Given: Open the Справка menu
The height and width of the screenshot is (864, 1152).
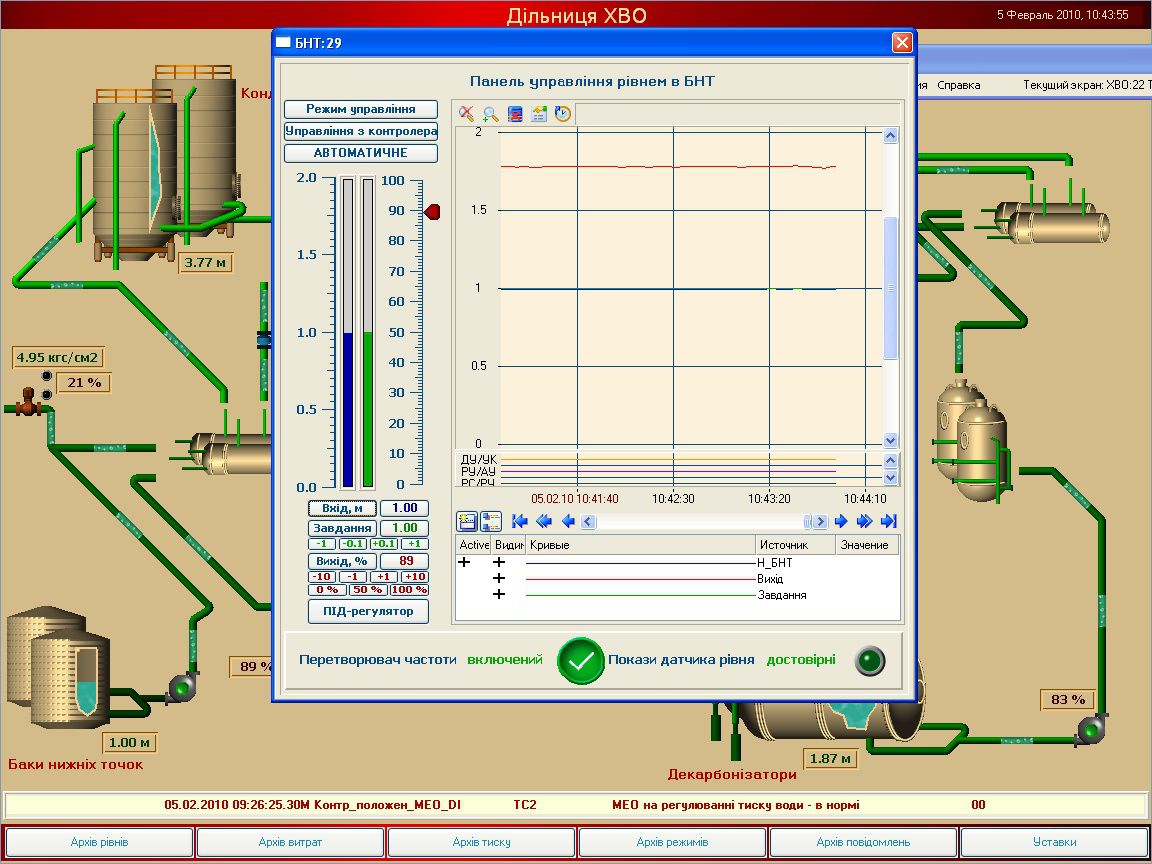Looking at the screenshot, I should click(958, 85).
